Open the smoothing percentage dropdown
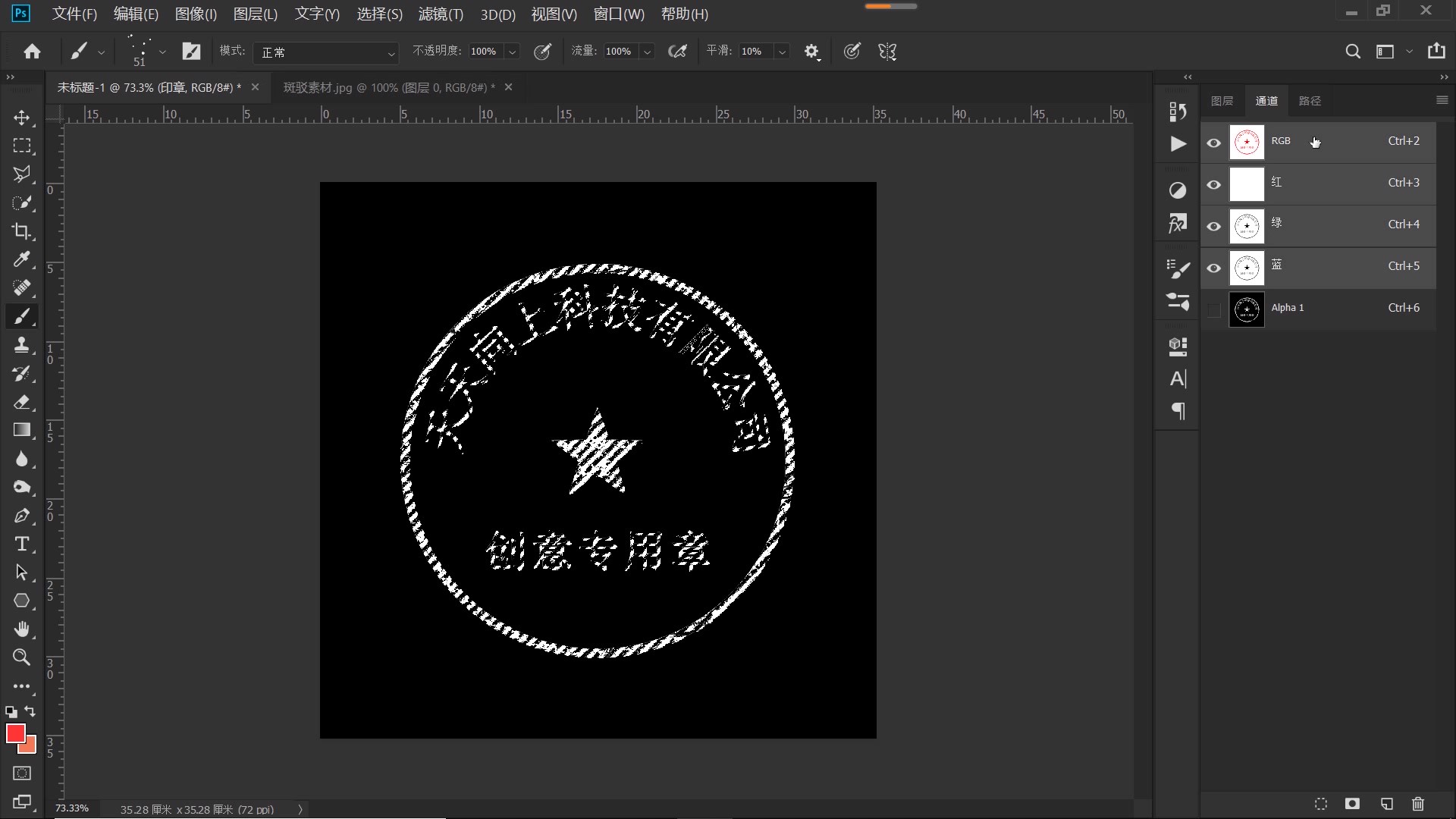Screen dimensions: 1456x819 coord(782,51)
